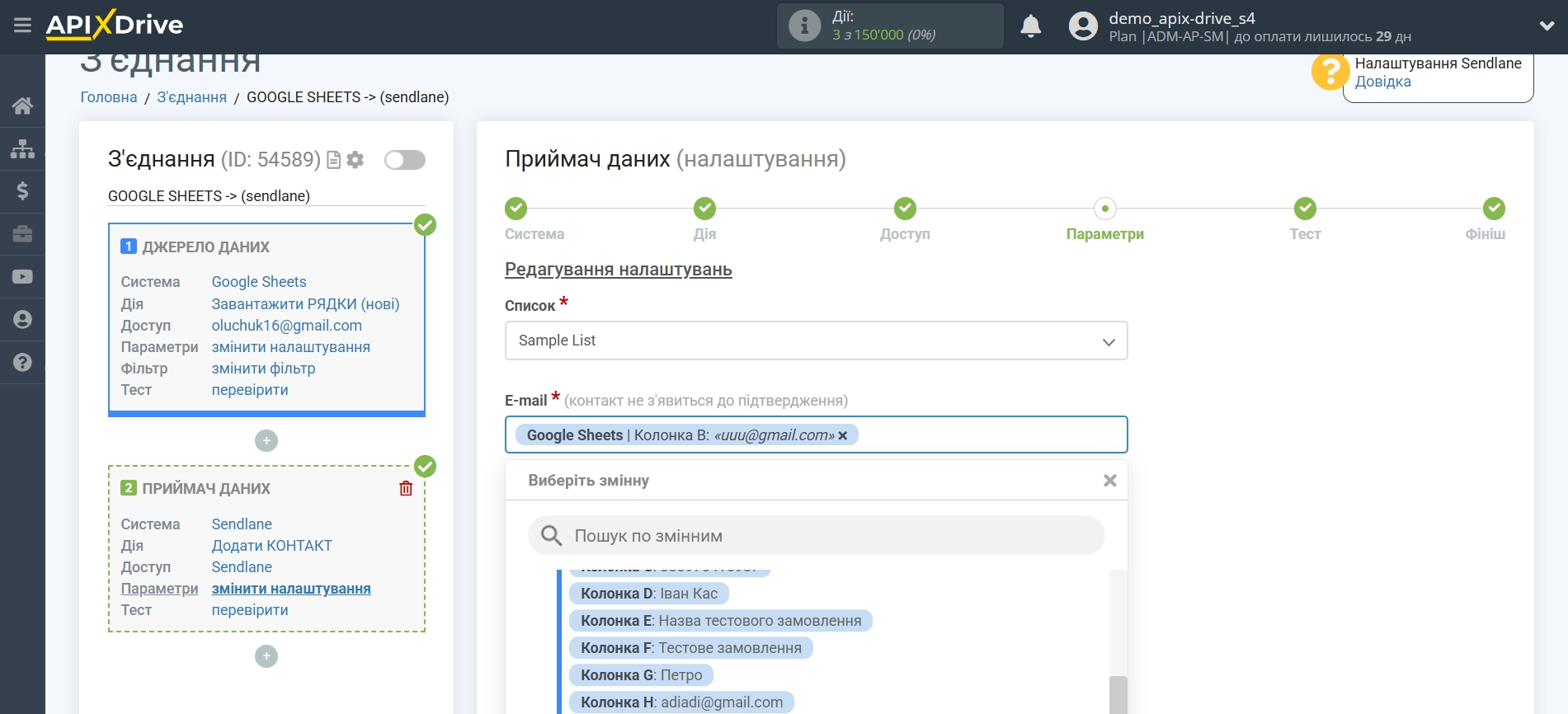Go to Дія wizard step
The width and height of the screenshot is (1568, 714).
pyautogui.click(x=704, y=209)
